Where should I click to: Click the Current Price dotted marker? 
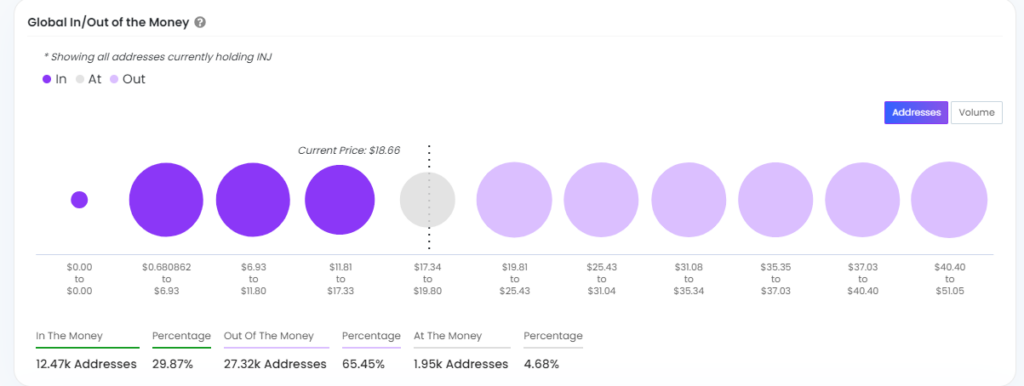click(429, 197)
